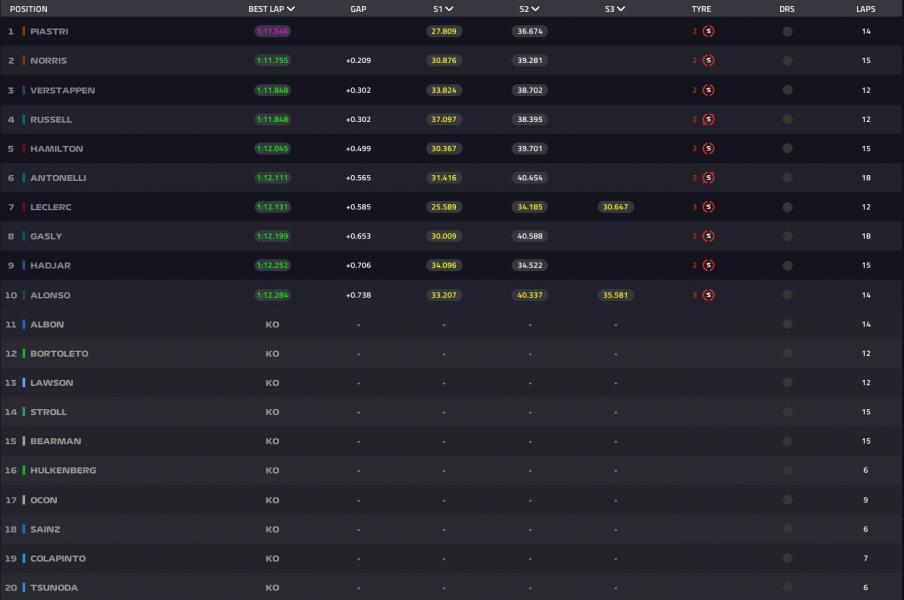Click the DRS indicator for Norris
The image size is (904, 600).
pos(788,61)
